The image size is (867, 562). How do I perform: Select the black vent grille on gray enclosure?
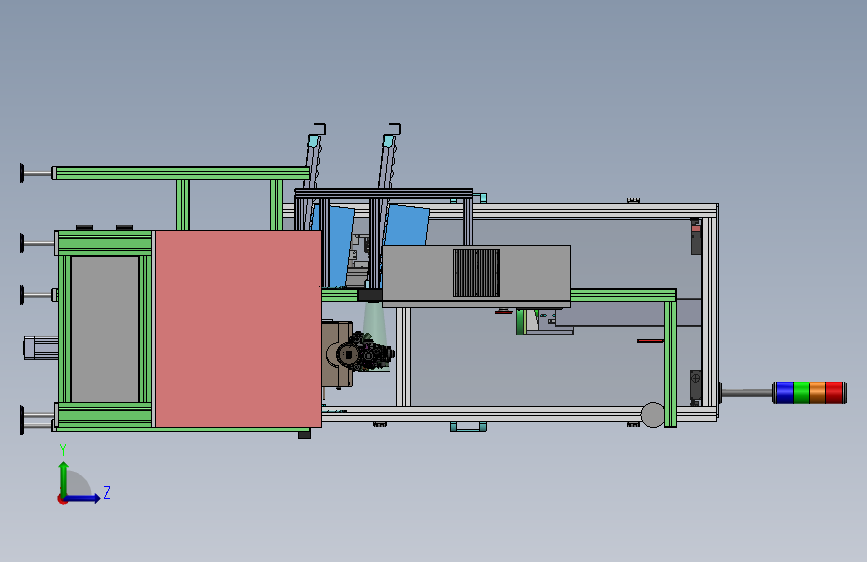[x=476, y=273]
